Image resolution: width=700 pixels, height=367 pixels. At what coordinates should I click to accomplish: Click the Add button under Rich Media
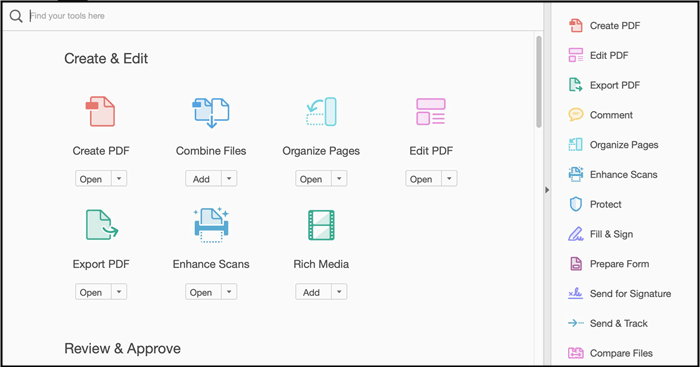(x=312, y=292)
